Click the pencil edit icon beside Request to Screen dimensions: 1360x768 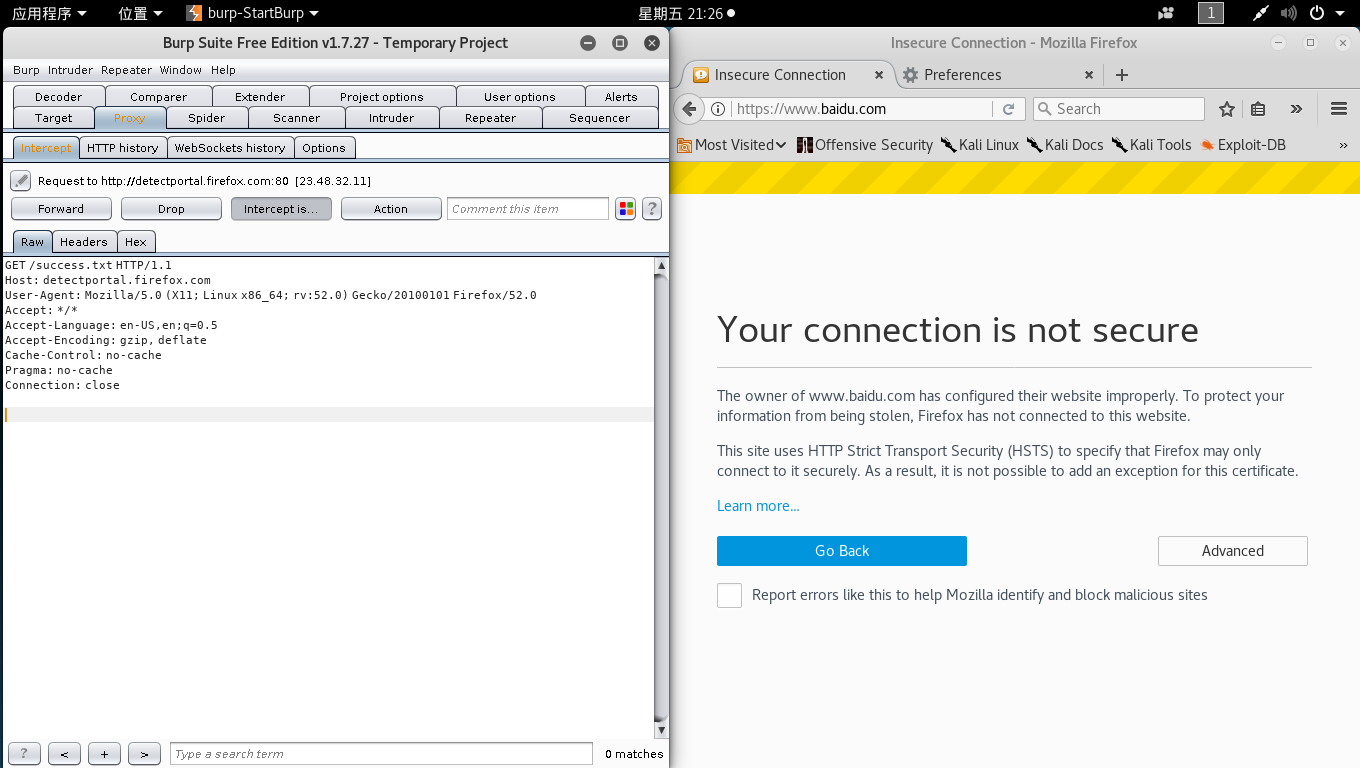[x=21, y=181]
